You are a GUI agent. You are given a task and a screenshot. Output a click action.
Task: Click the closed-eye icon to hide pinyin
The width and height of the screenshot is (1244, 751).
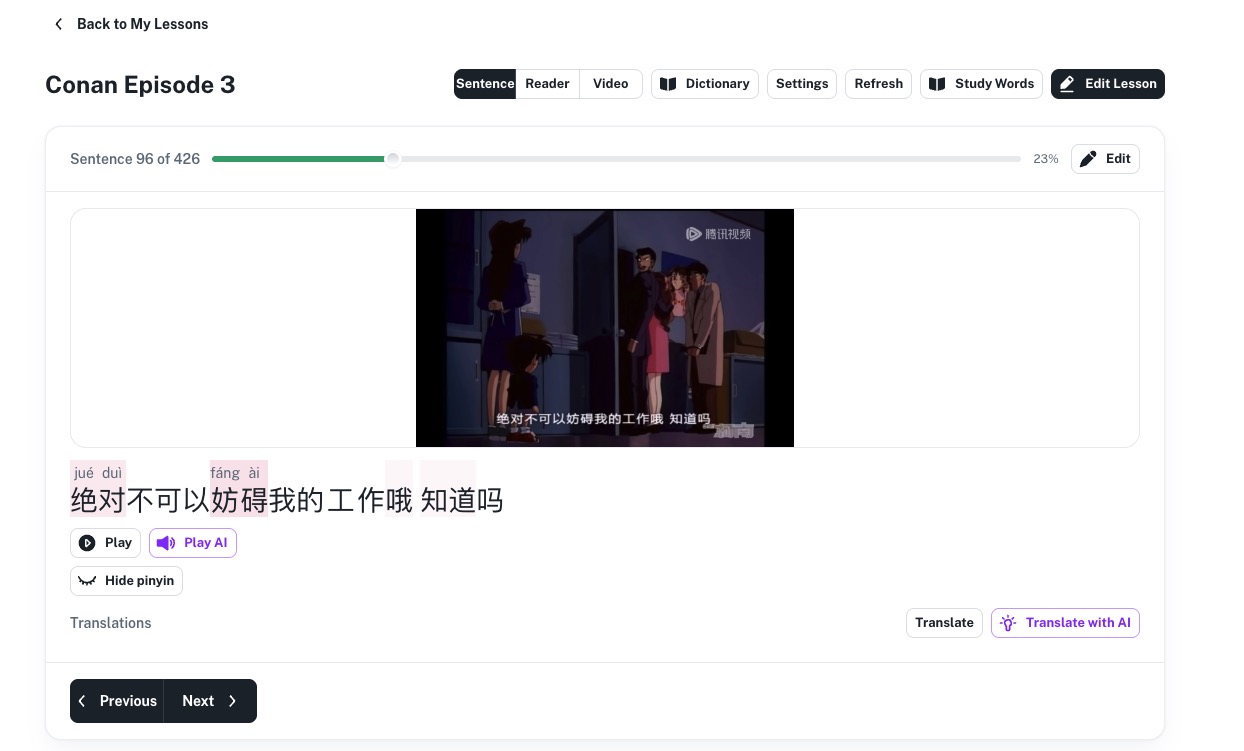coord(87,581)
